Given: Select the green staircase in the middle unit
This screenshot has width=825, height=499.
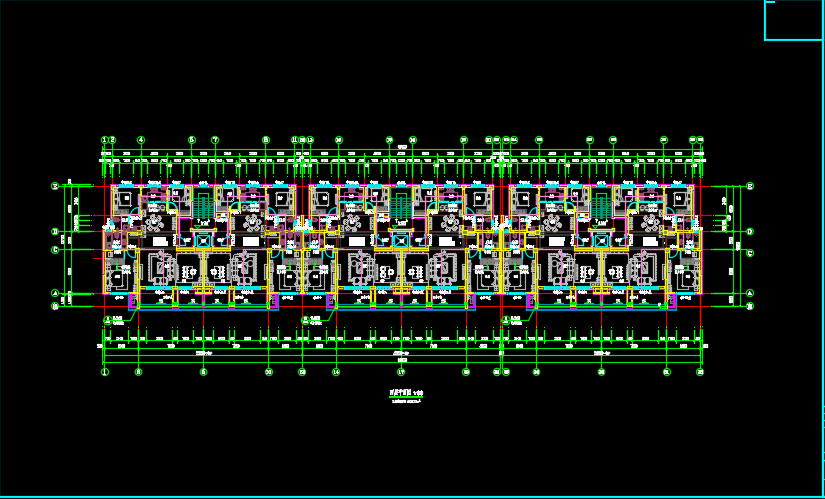Looking at the screenshot, I should 401,206.
